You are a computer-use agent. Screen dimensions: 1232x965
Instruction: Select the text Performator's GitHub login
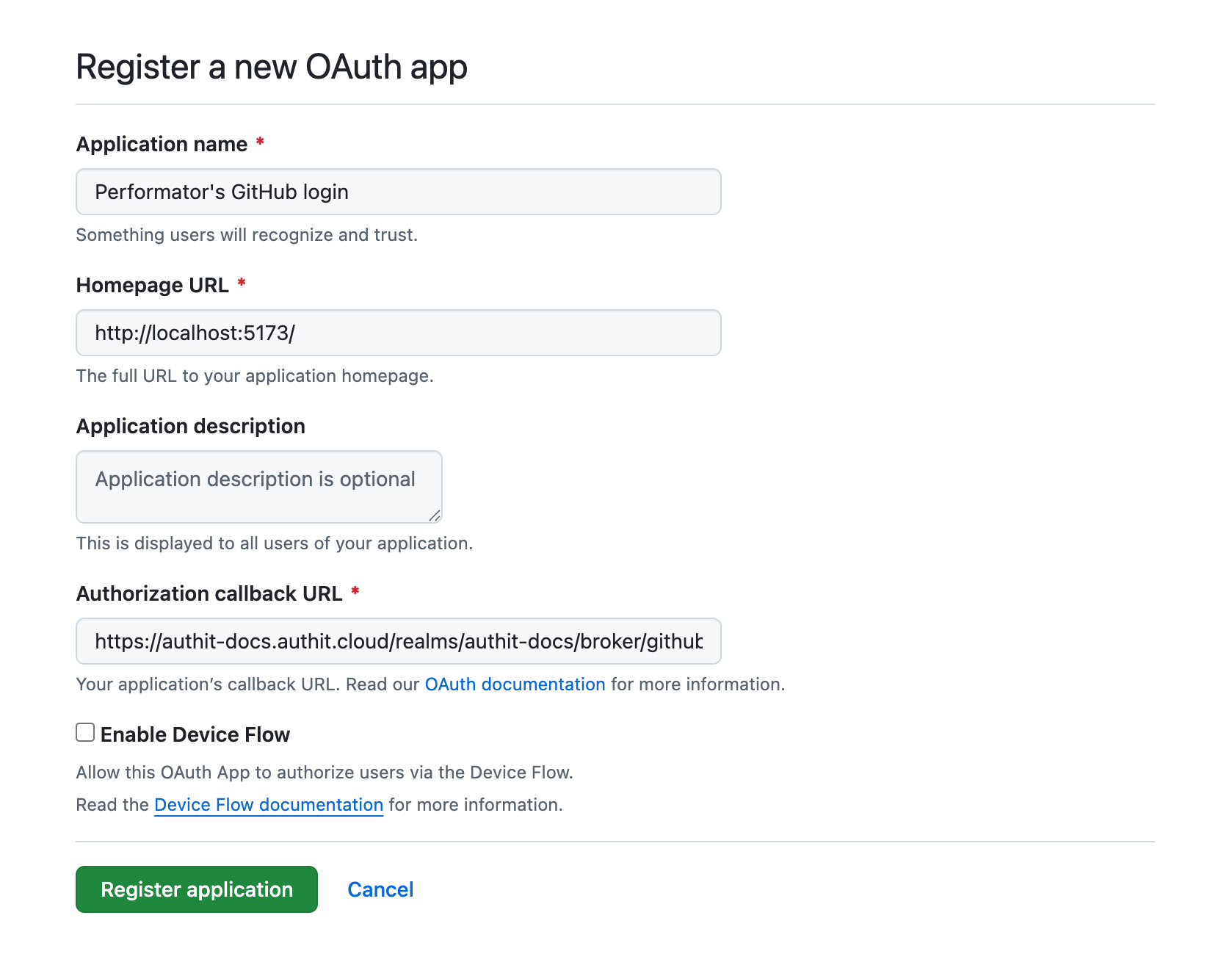click(x=222, y=192)
